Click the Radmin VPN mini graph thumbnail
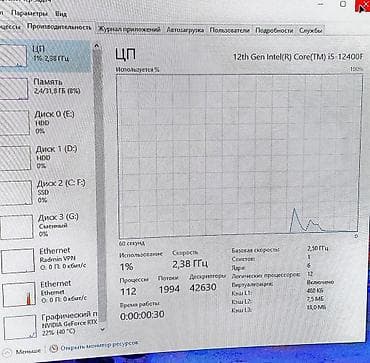This screenshot has width=370, height=363. pos(18,261)
